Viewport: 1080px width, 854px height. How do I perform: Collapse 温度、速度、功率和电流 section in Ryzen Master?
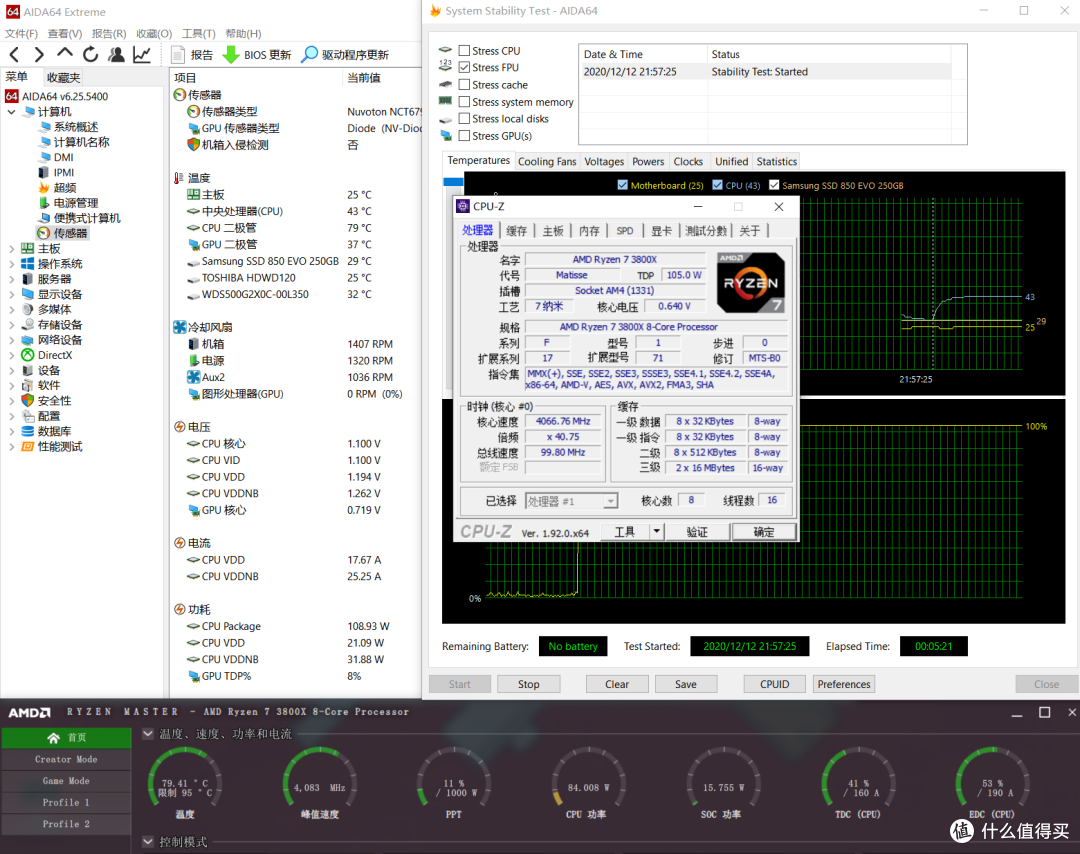tap(147, 734)
